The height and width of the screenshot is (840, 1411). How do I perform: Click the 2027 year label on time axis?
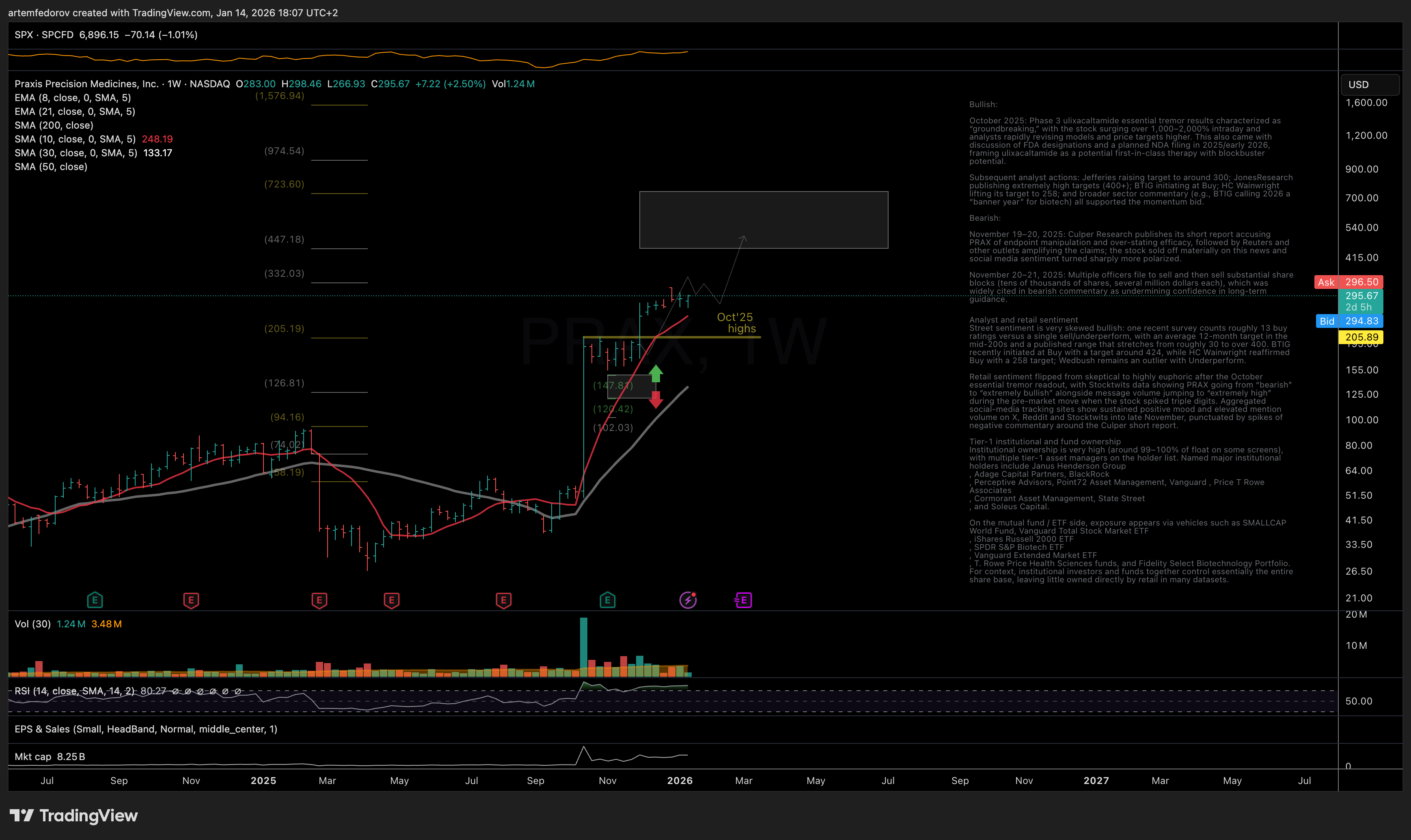[x=1096, y=781]
